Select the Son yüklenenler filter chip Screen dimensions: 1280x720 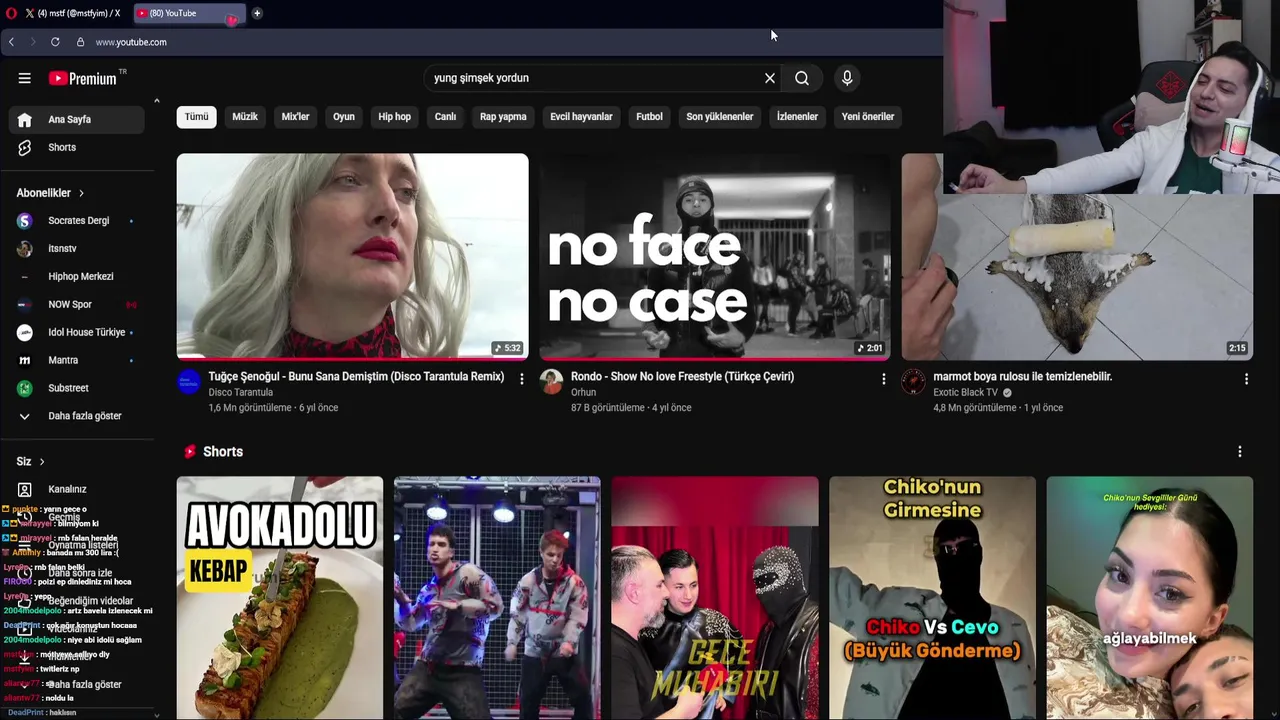point(719,117)
